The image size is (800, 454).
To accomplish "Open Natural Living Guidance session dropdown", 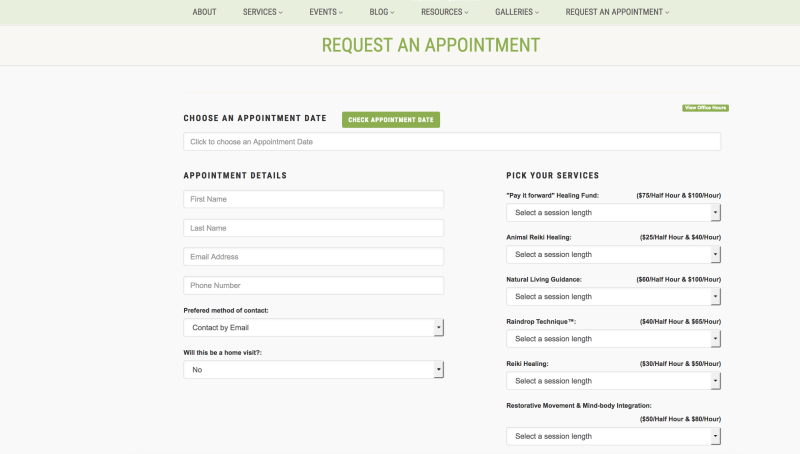I will point(613,297).
